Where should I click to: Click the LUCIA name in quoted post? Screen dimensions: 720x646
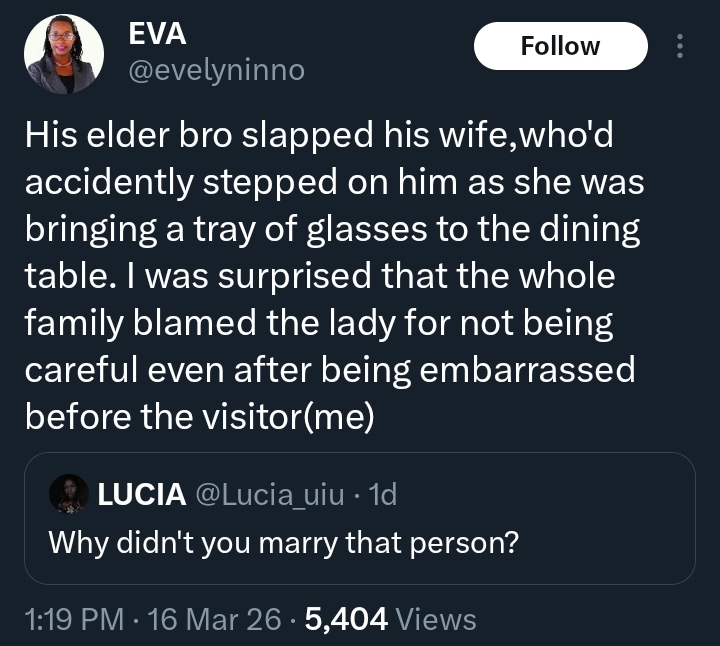click(x=141, y=493)
